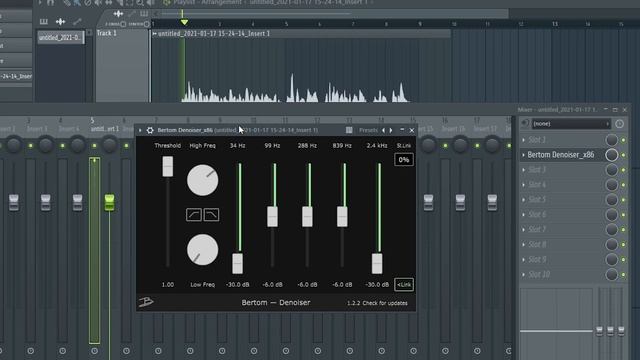Screen dimensions: 640x360
Task: Select the -30.0 dB value under 34 Hz
Action: [x=238, y=284]
